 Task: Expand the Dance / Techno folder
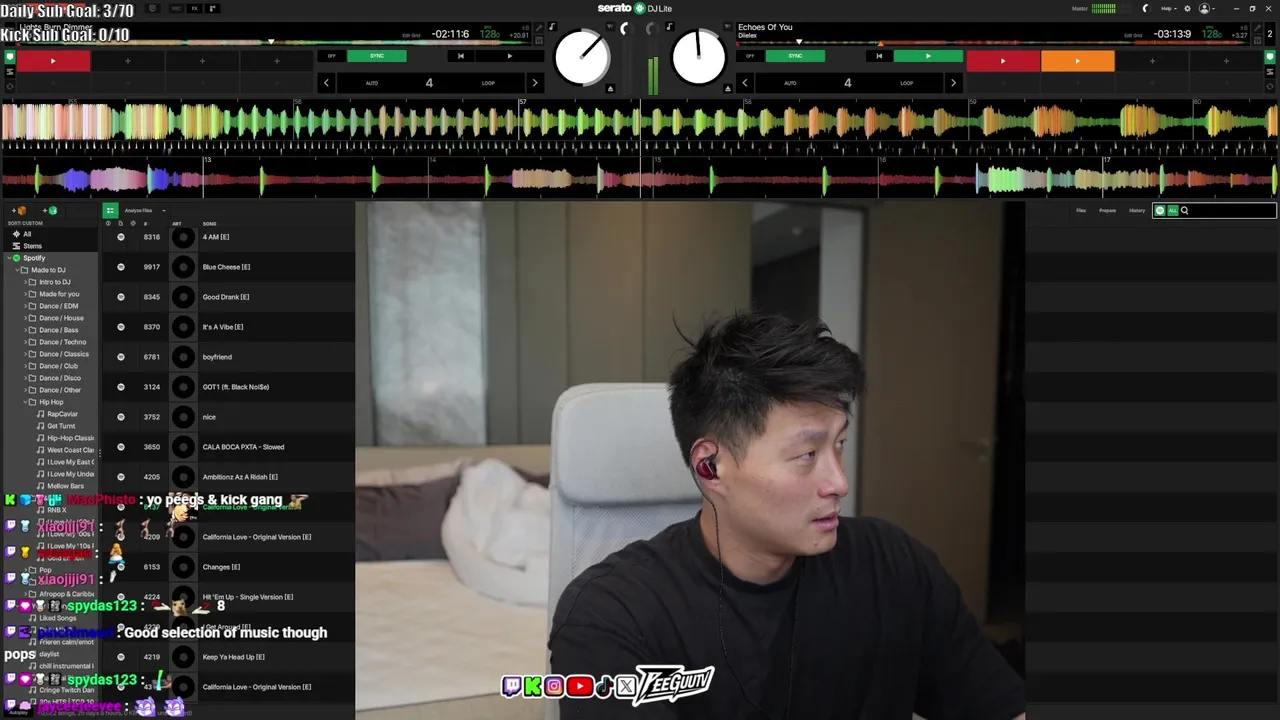[x=25, y=342]
